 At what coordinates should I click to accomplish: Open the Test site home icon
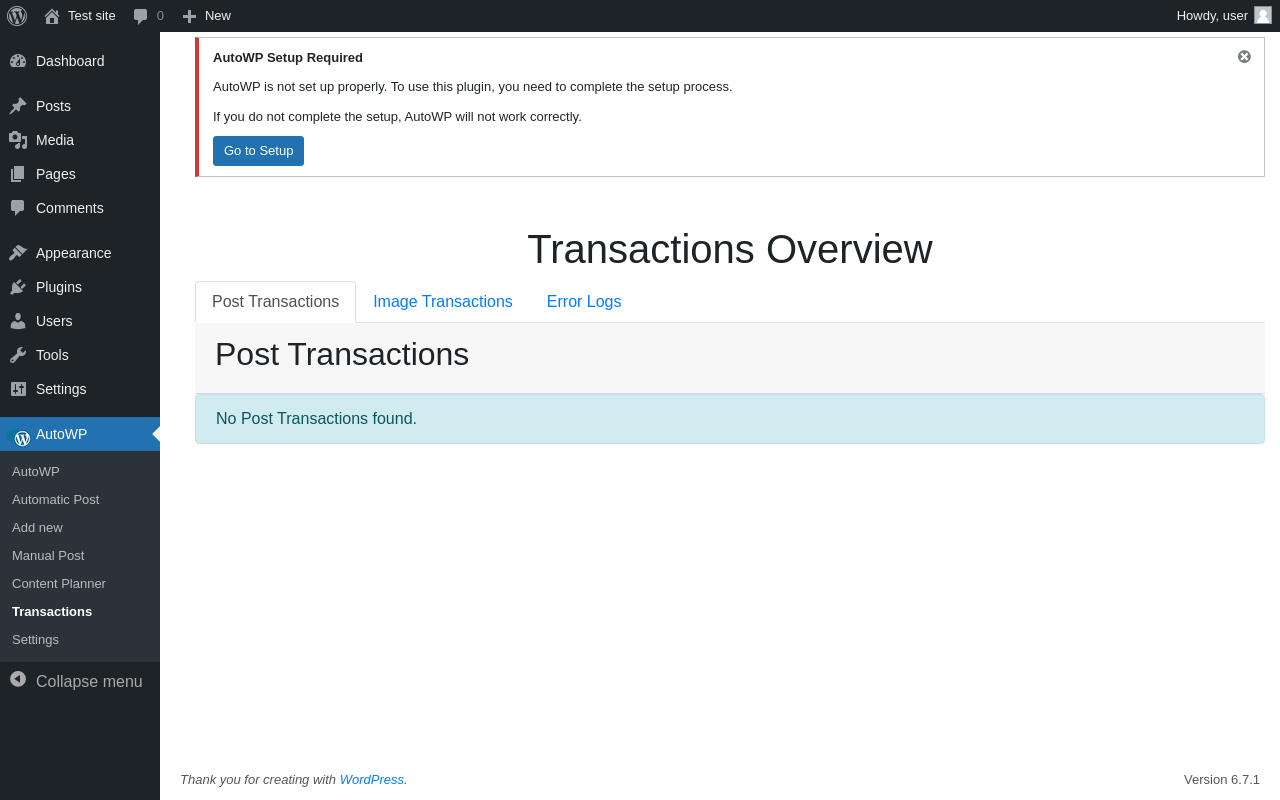[52, 16]
